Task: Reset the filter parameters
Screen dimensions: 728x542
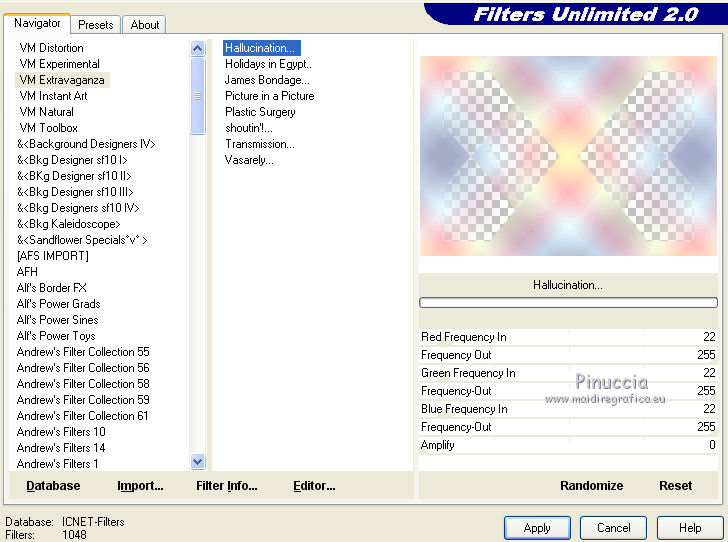Action: click(x=676, y=486)
